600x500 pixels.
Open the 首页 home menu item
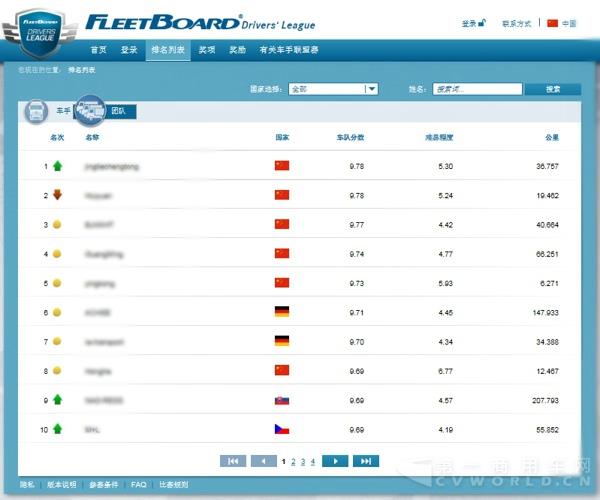coord(99,50)
